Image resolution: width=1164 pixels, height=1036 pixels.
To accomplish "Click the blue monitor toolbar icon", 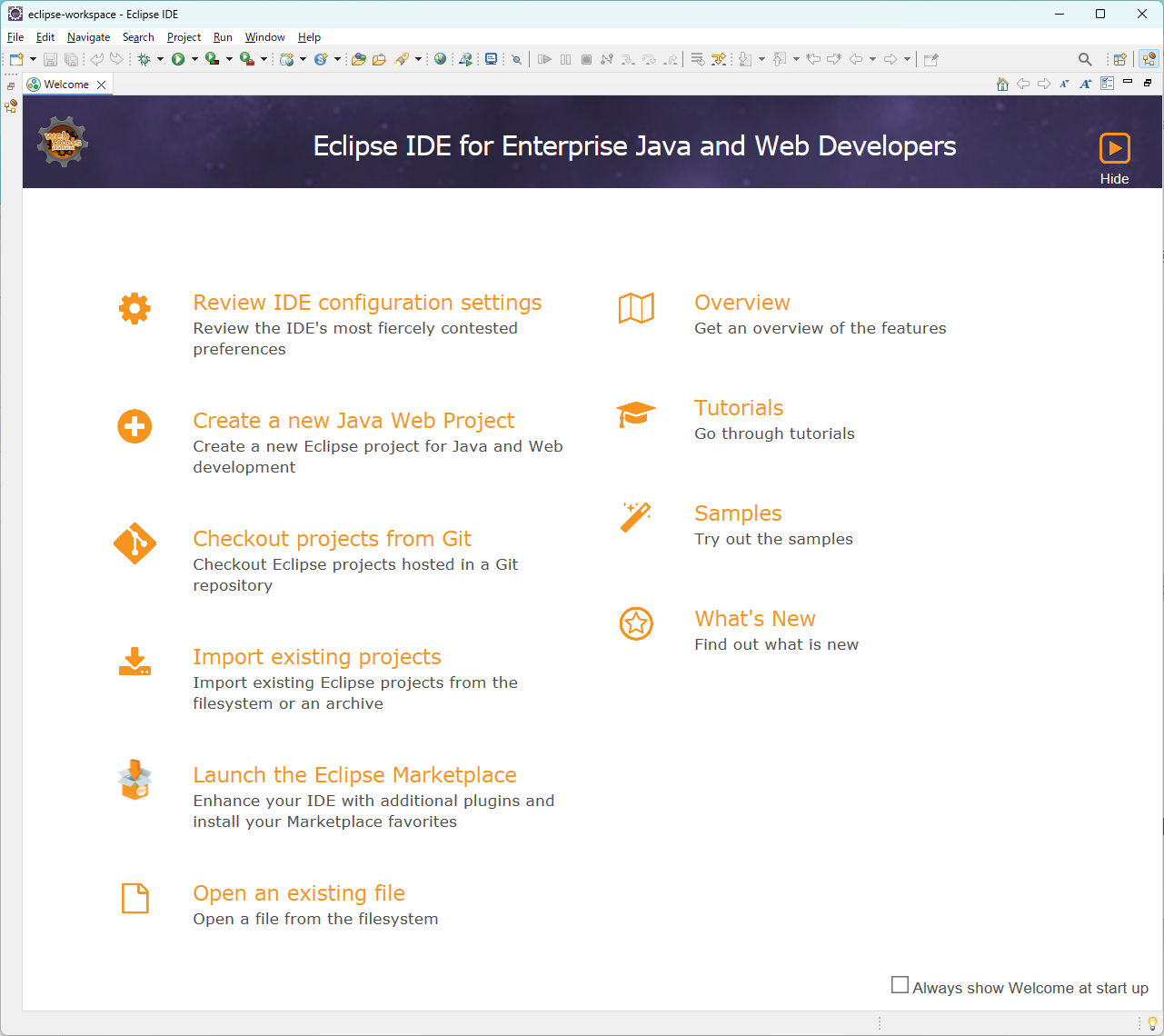I will pyautogui.click(x=492, y=59).
